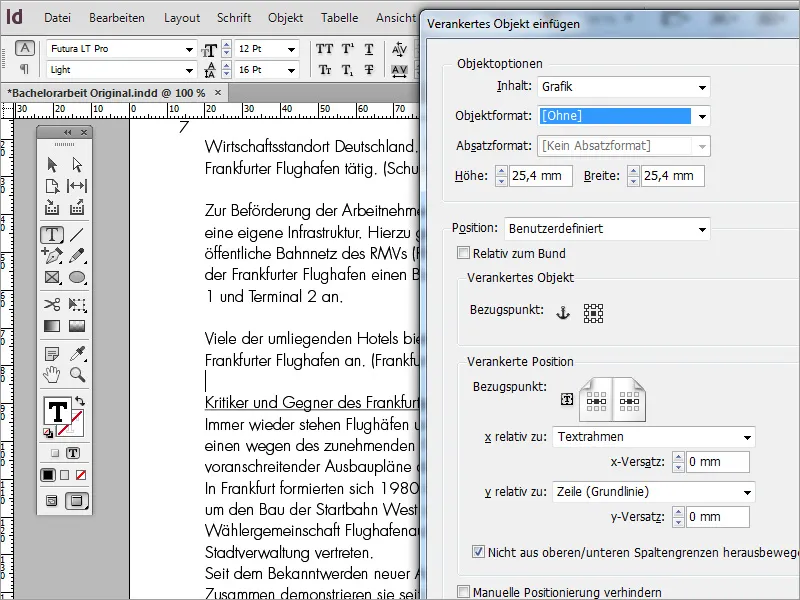Apply All Caps TT formatting
Screen dimensions: 800x600
(x=324, y=49)
